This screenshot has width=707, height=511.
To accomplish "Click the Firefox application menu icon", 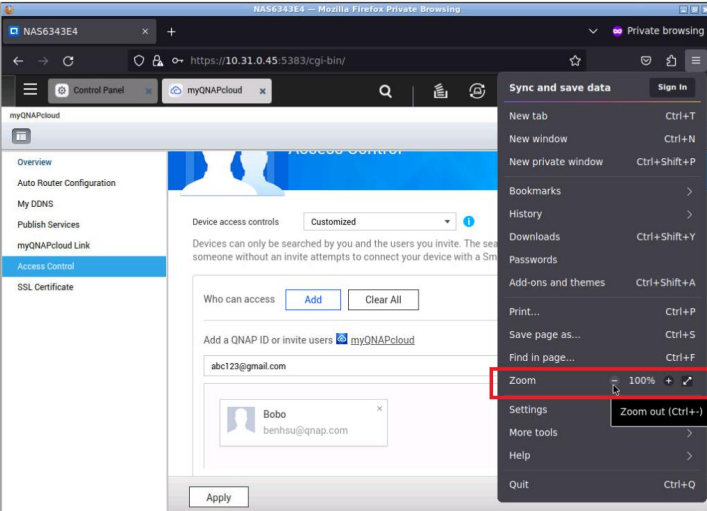I will [693, 61].
